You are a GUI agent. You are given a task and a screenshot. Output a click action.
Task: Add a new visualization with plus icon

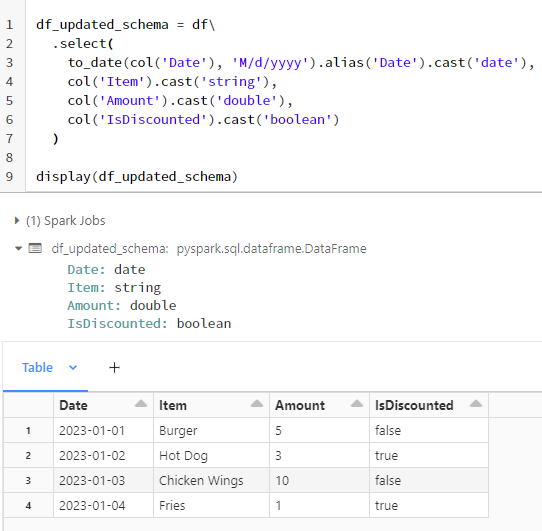[114, 367]
